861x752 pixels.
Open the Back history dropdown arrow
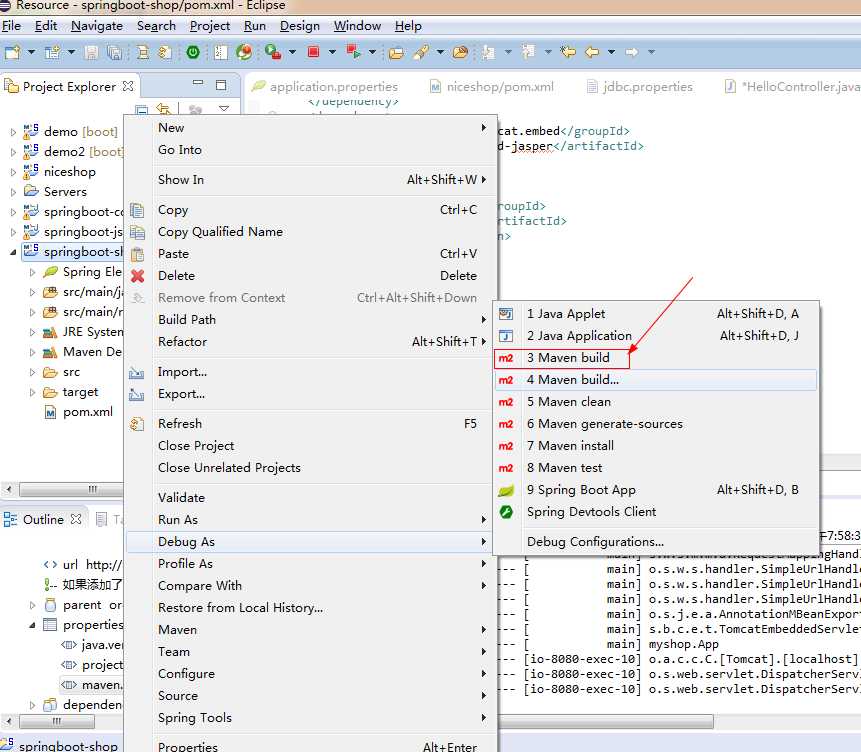click(x=611, y=52)
